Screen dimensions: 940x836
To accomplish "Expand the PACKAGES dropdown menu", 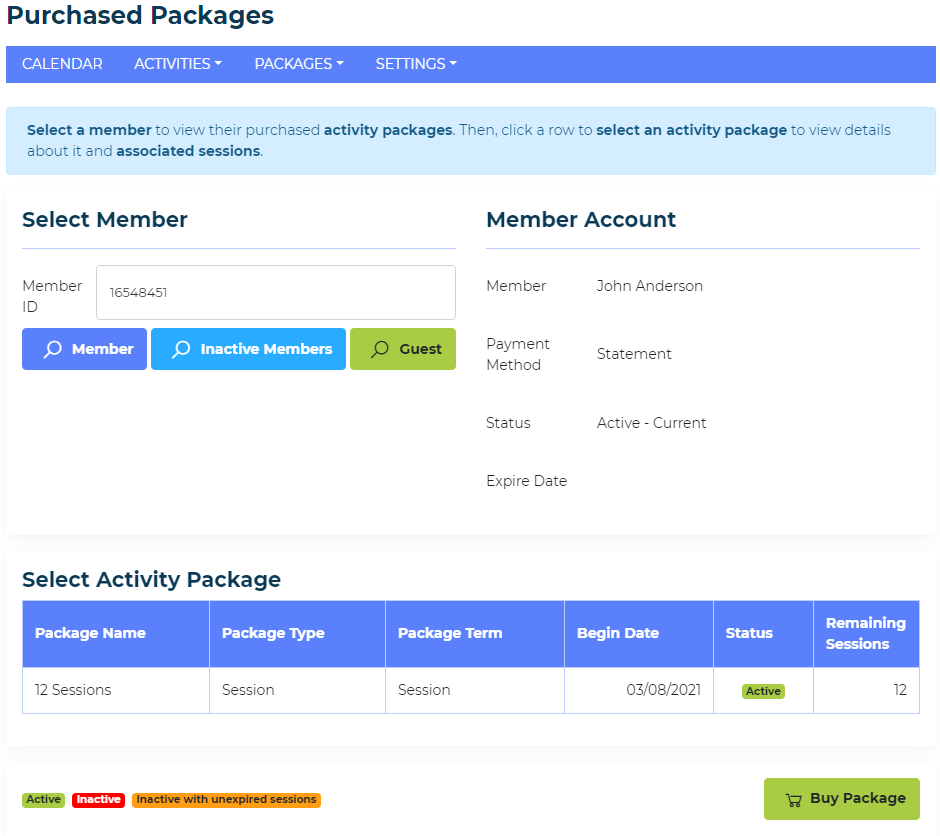I will [x=299, y=64].
